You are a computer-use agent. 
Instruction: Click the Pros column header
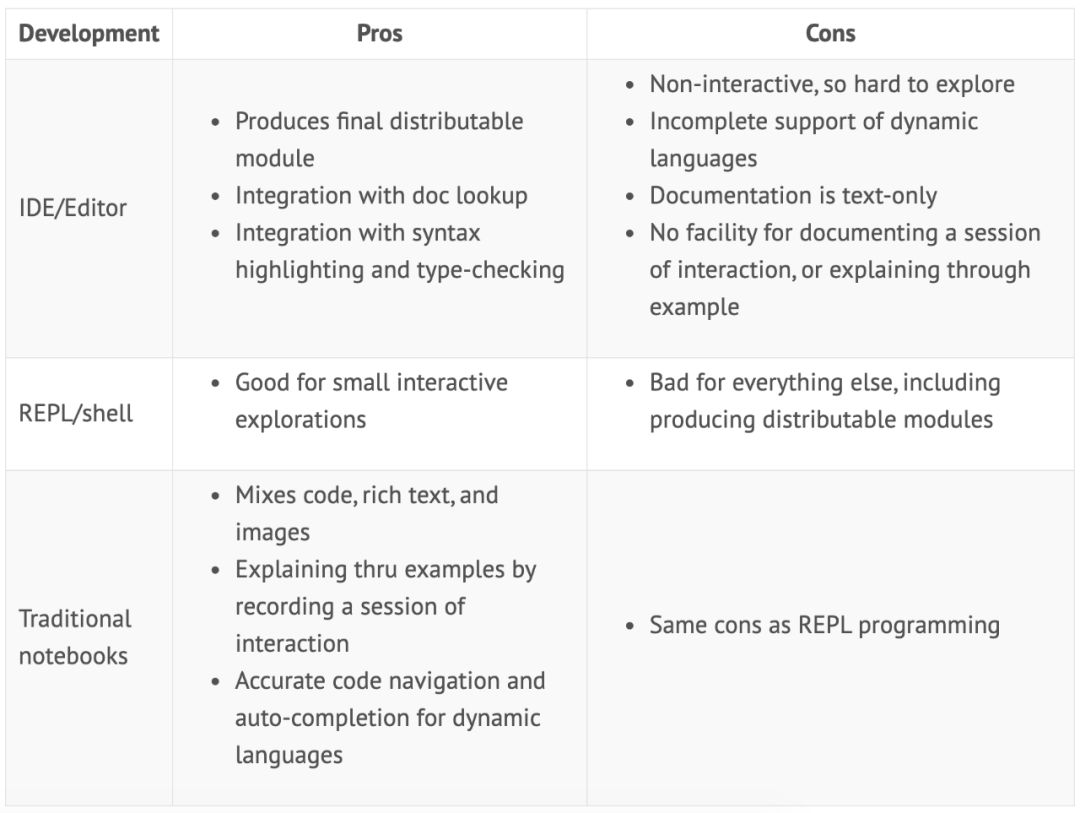pos(379,33)
